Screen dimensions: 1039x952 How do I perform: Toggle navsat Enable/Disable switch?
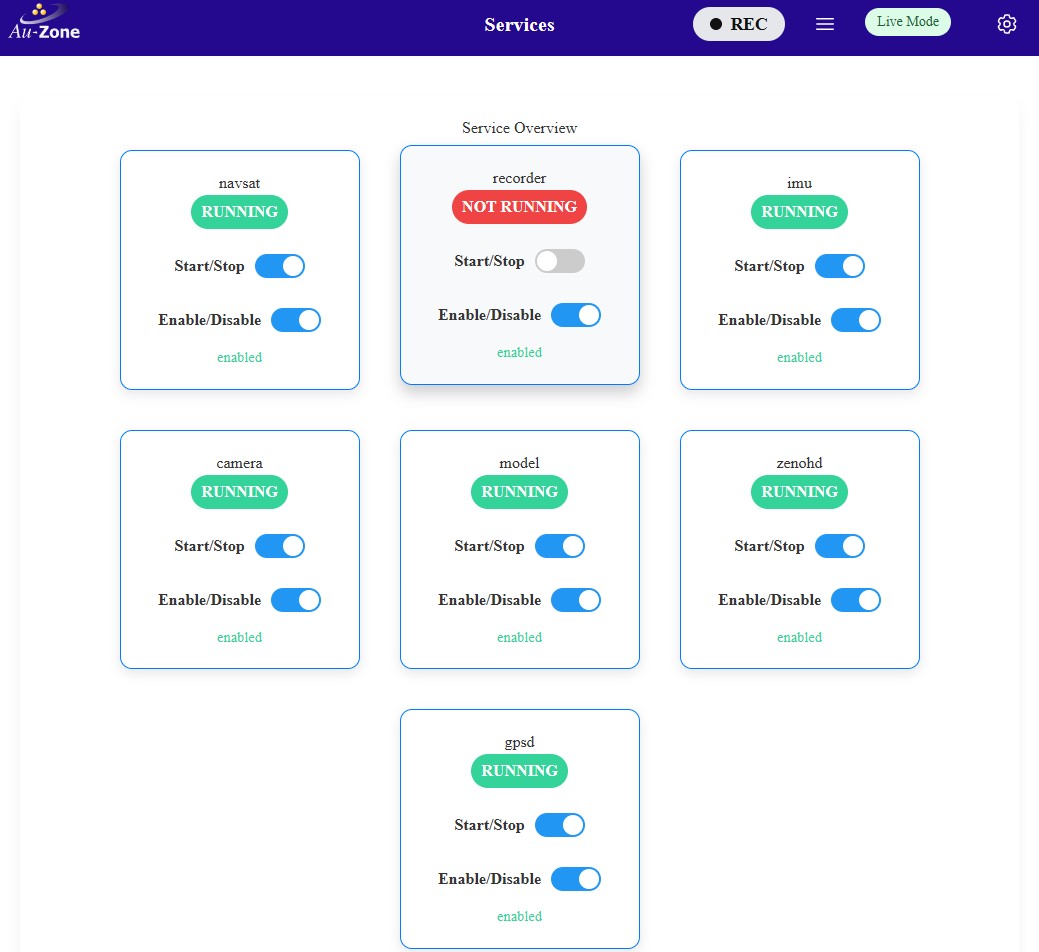coord(296,320)
